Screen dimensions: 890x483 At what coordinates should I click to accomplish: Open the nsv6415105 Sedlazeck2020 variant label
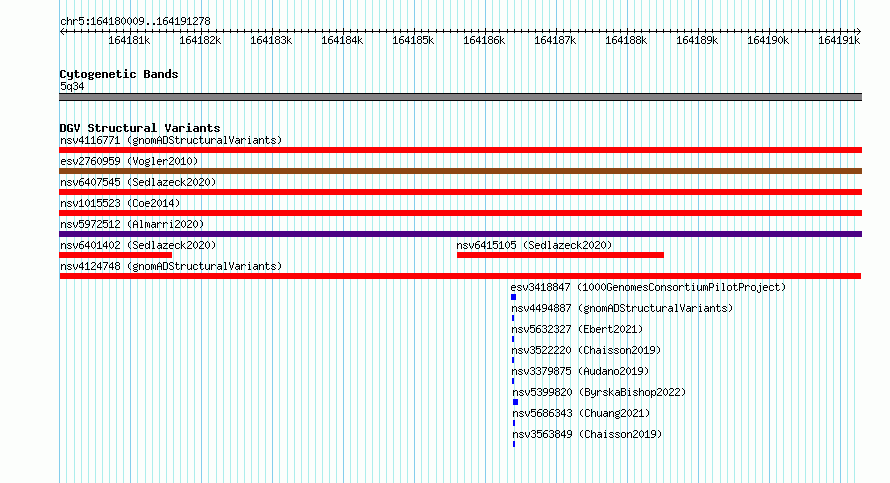(534, 245)
